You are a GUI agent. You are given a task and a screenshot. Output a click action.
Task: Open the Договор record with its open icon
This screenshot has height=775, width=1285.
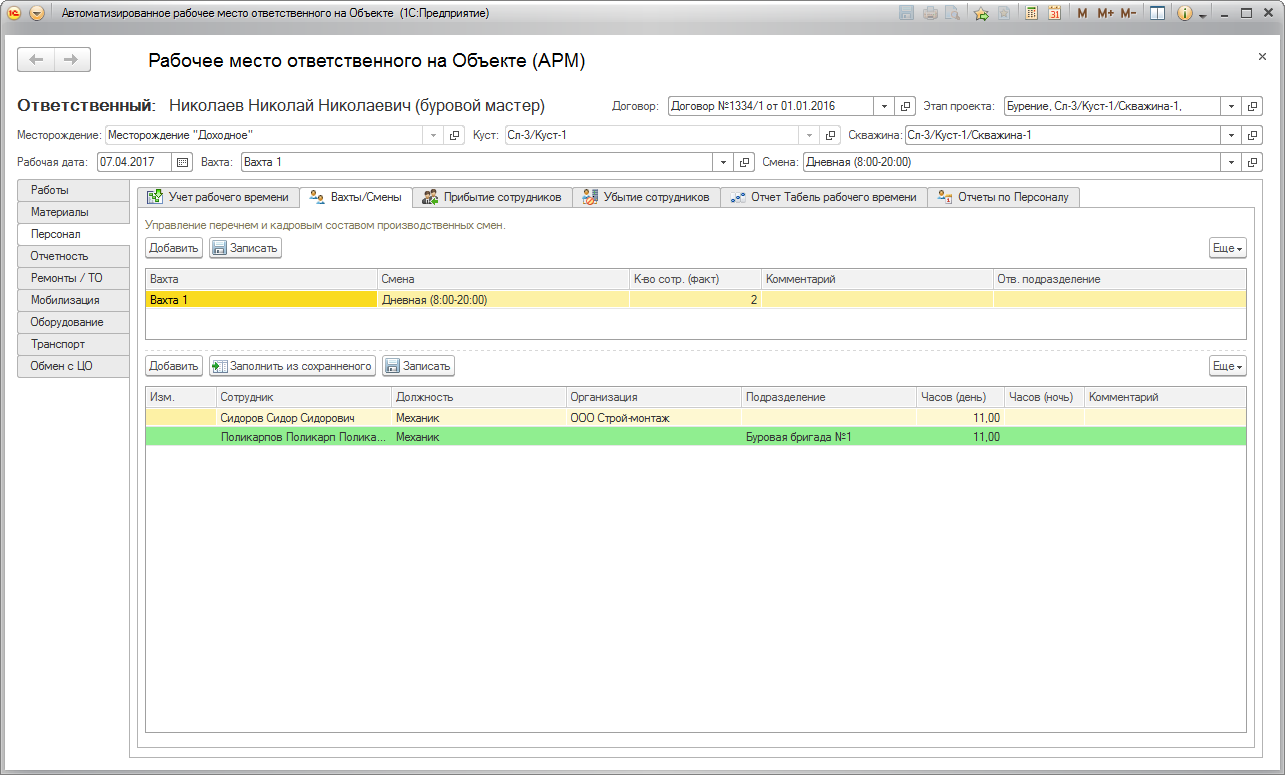pyautogui.click(x=906, y=106)
